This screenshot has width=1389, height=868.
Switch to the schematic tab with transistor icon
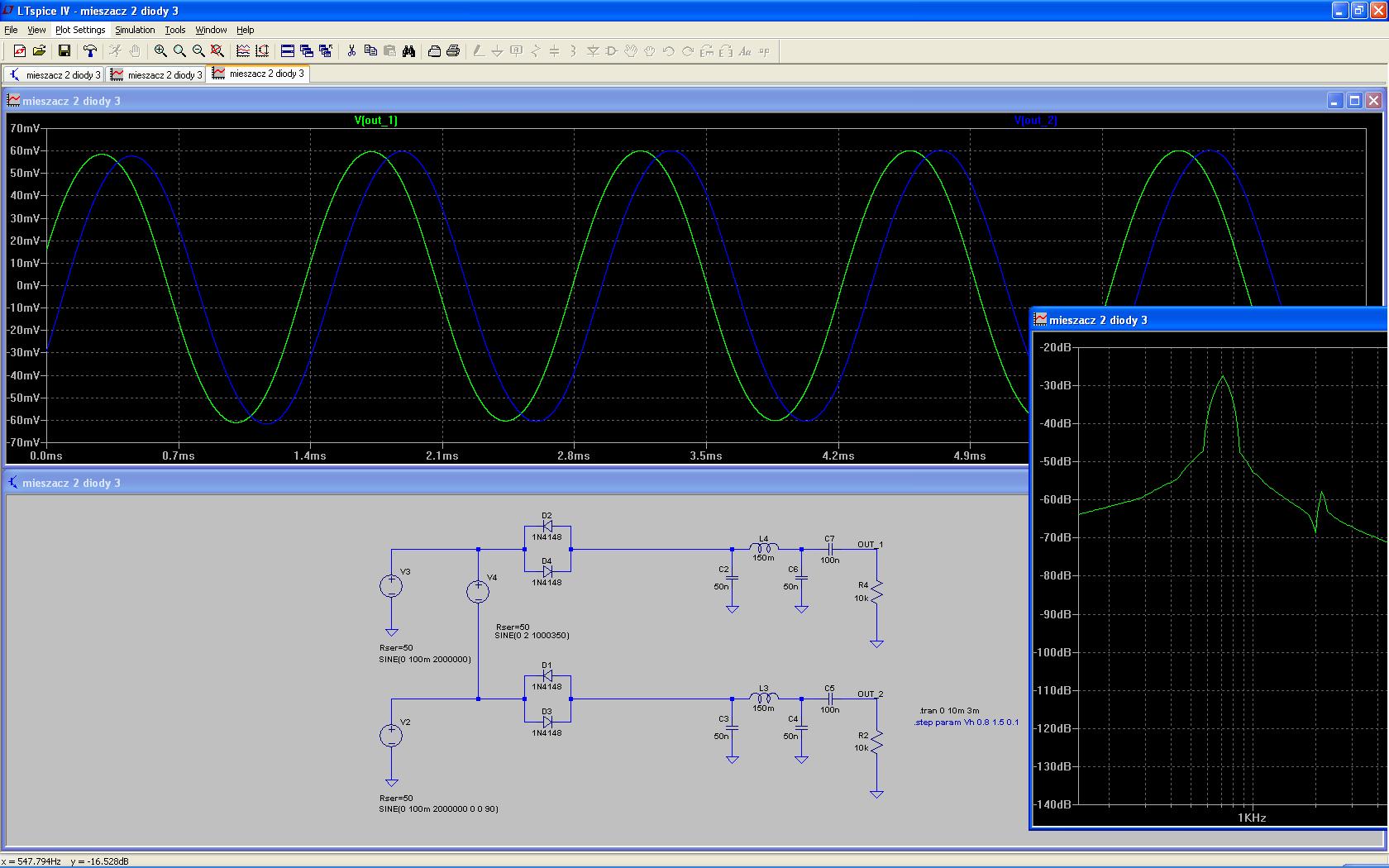coord(54,74)
